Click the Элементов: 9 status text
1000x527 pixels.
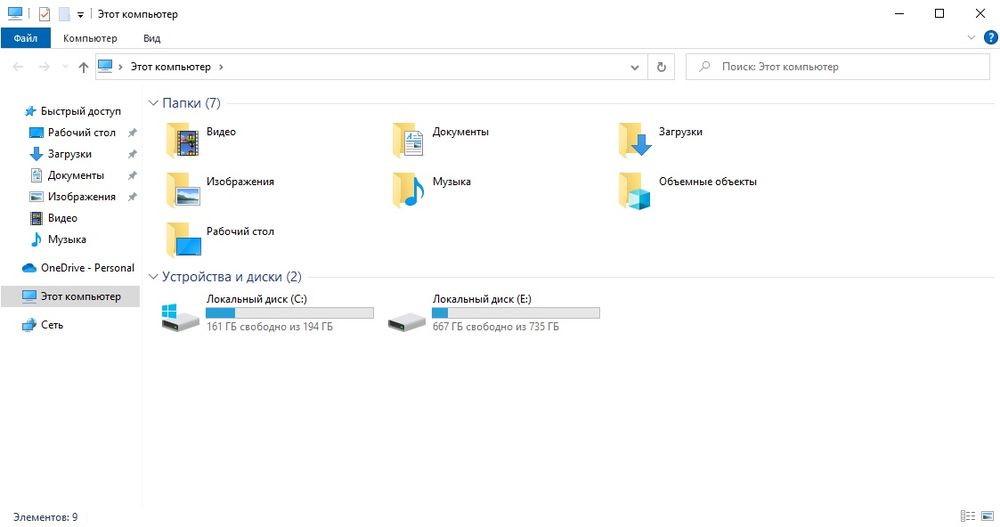45,517
